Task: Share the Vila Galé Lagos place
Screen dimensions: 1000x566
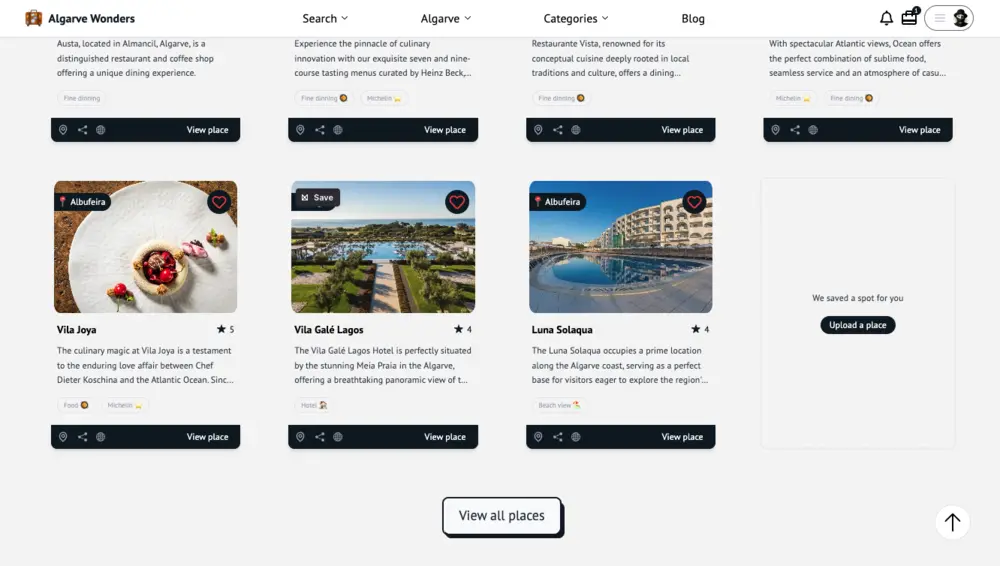Action: coord(320,437)
